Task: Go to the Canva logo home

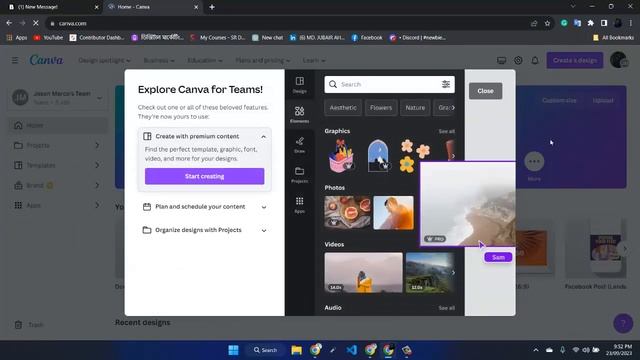Action: coord(46,60)
